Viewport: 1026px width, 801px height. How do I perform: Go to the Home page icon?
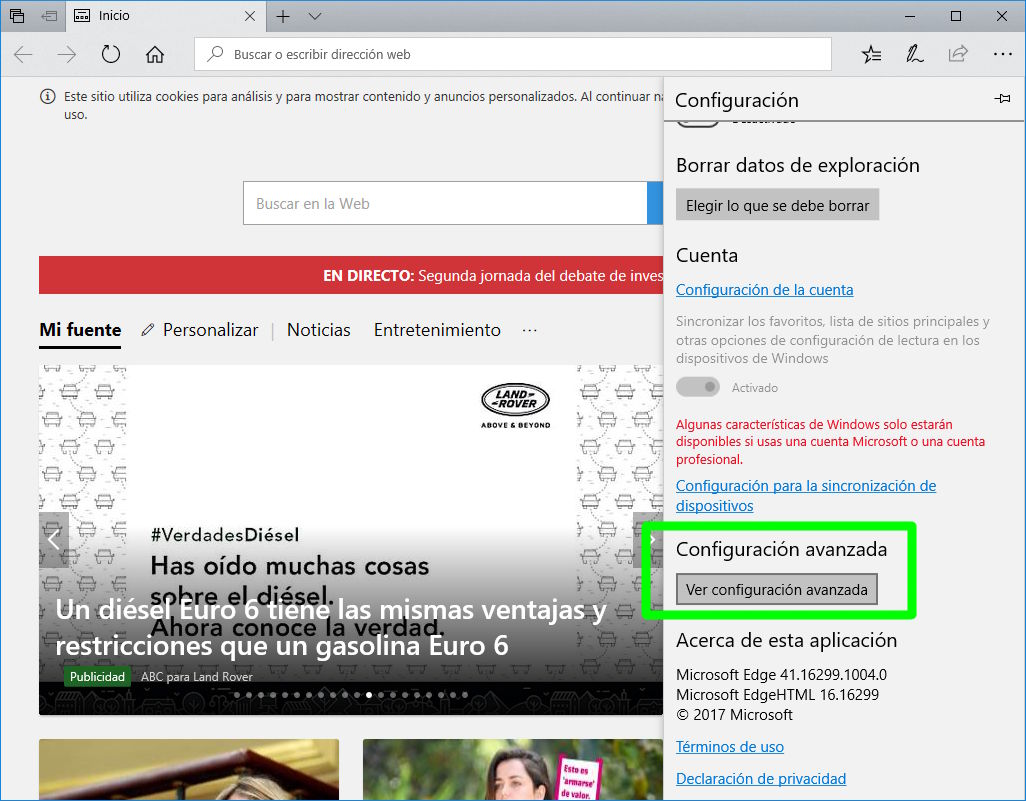[x=155, y=54]
